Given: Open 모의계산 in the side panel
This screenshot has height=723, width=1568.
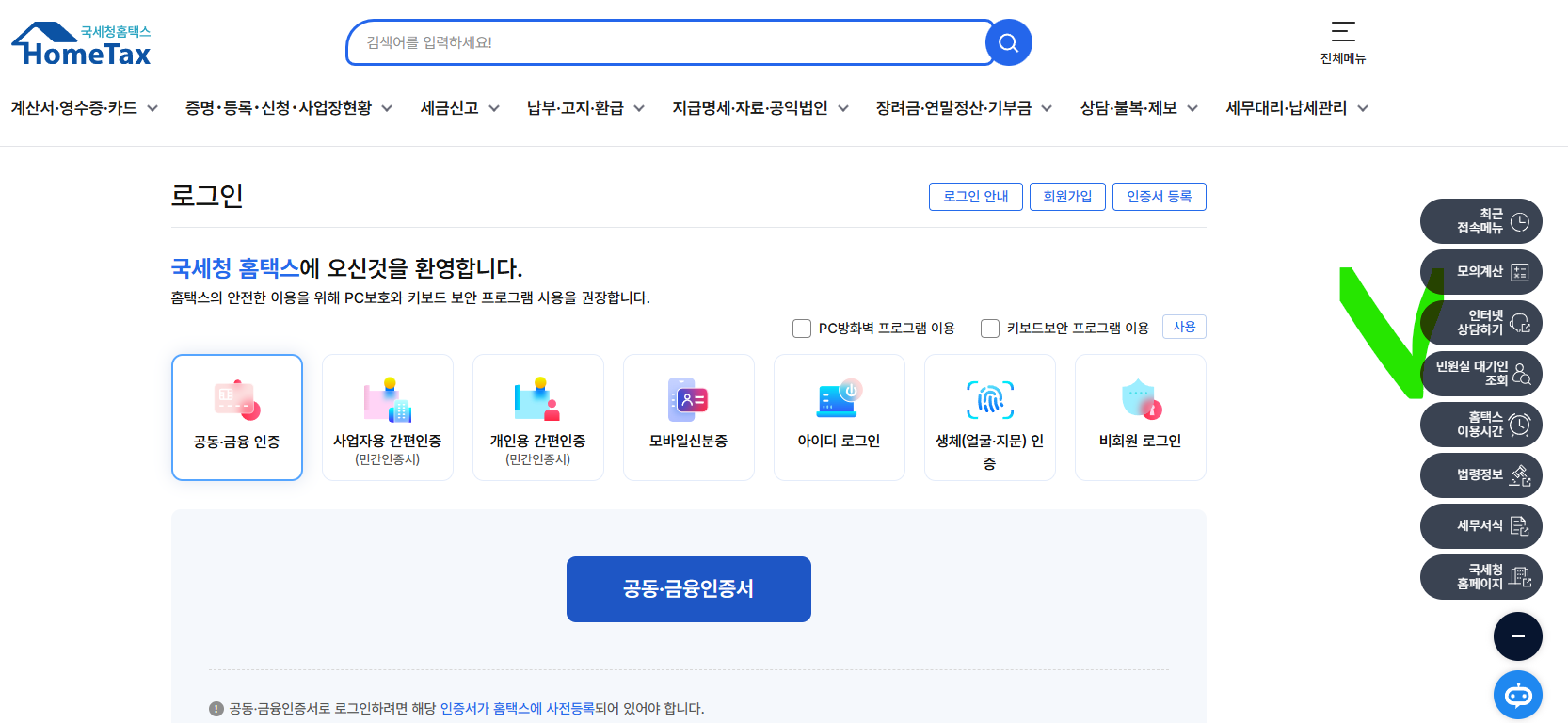Looking at the screenshot, I should pyautogui.click(x=1481, y=272).
